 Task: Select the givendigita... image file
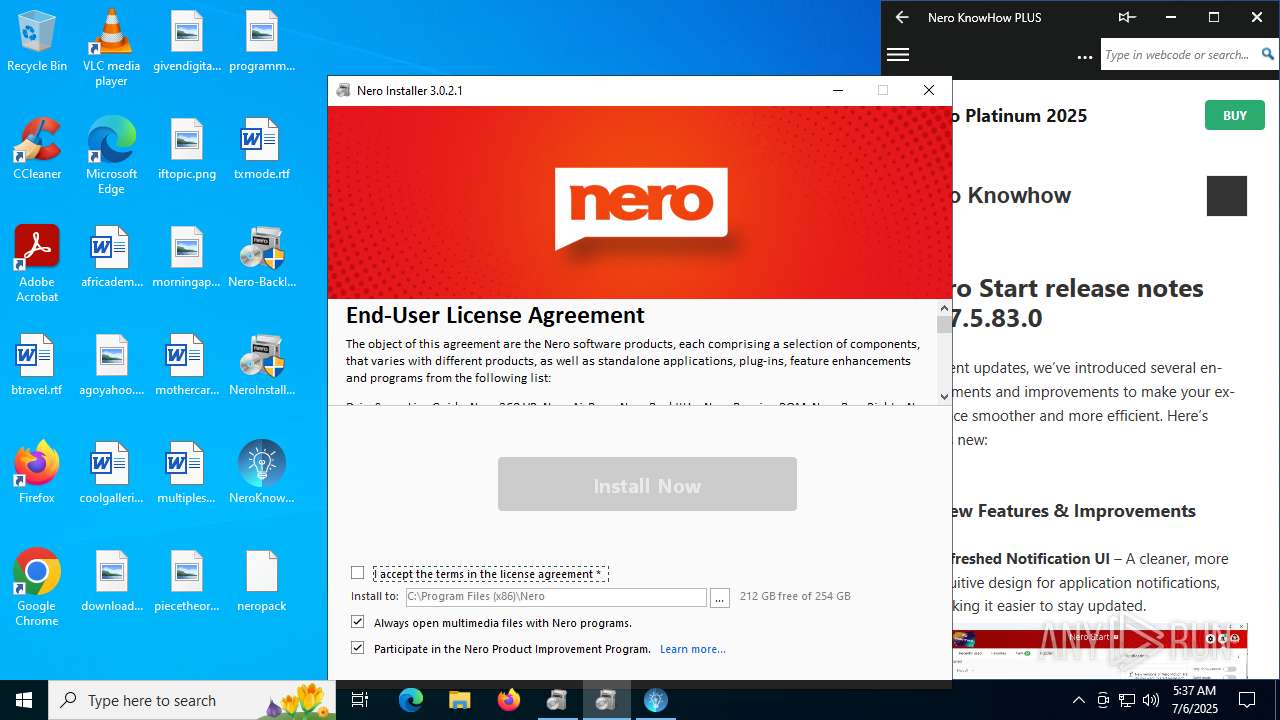click(x=187, y=41)
